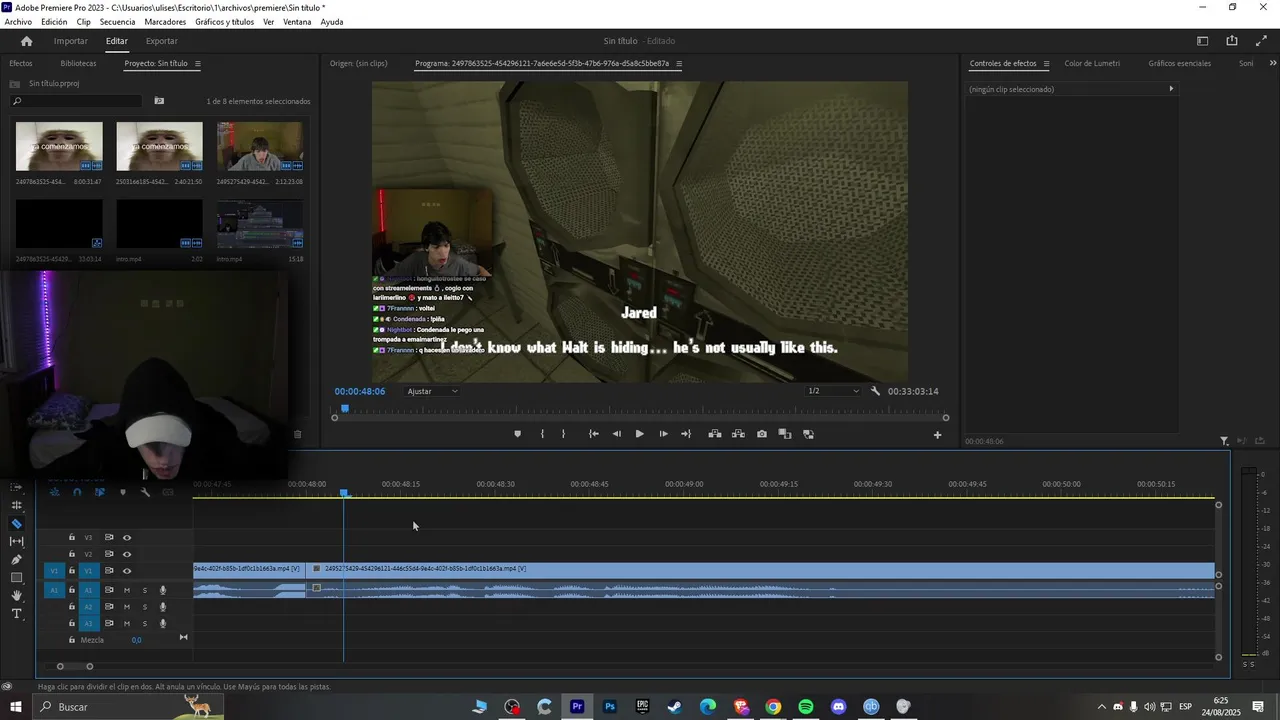Open Project panel menu icon
This screenshot has width=1280, height=720.
[197, 63]
